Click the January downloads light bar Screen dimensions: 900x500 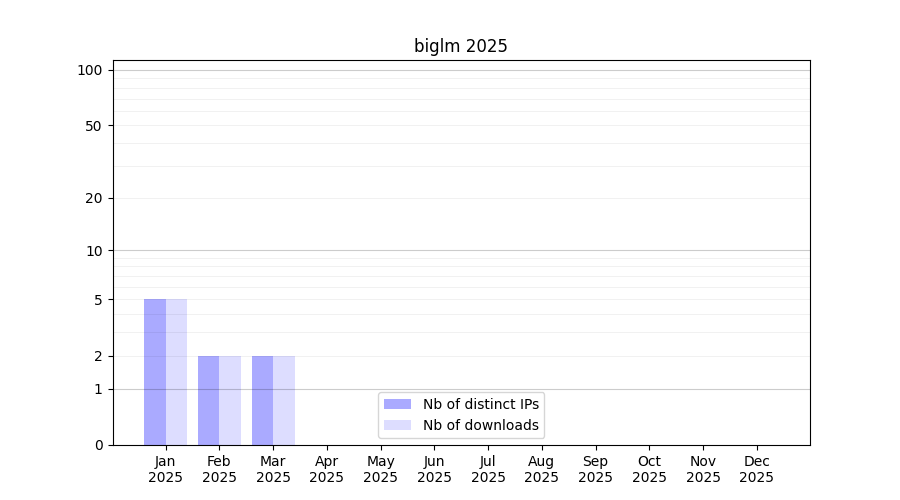(176, 372)
